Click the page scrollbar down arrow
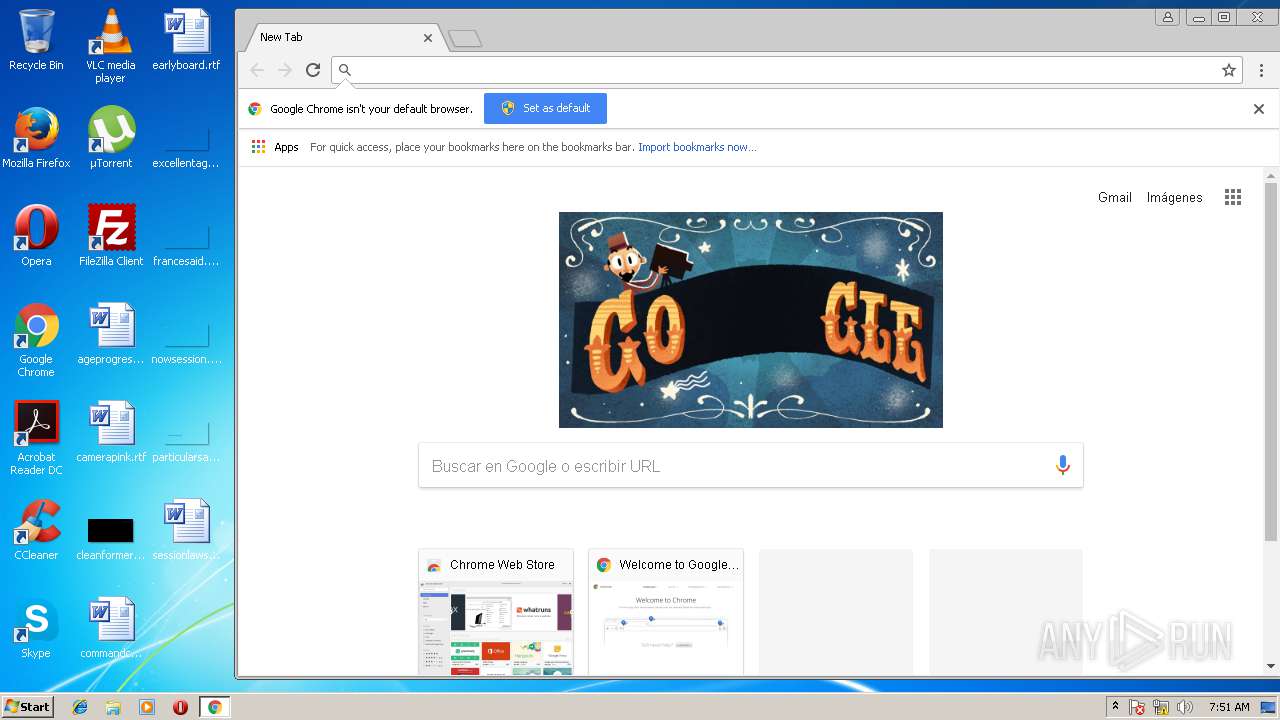This screenshot has height=720, width=1280. pyautogui.click(x=1271, y=666)
